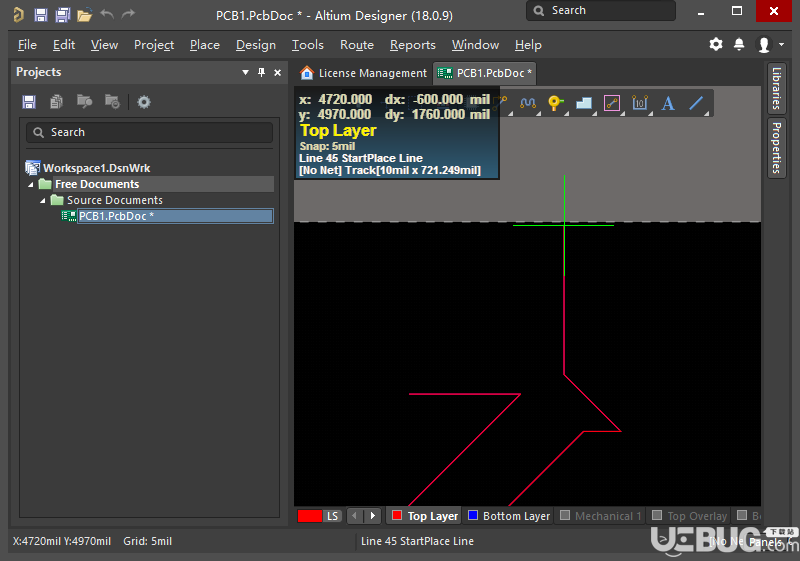Select PCB1.PcbDoc * in the project tree
Viewport: 800px width, 561px height.
(x=176, y=216)
